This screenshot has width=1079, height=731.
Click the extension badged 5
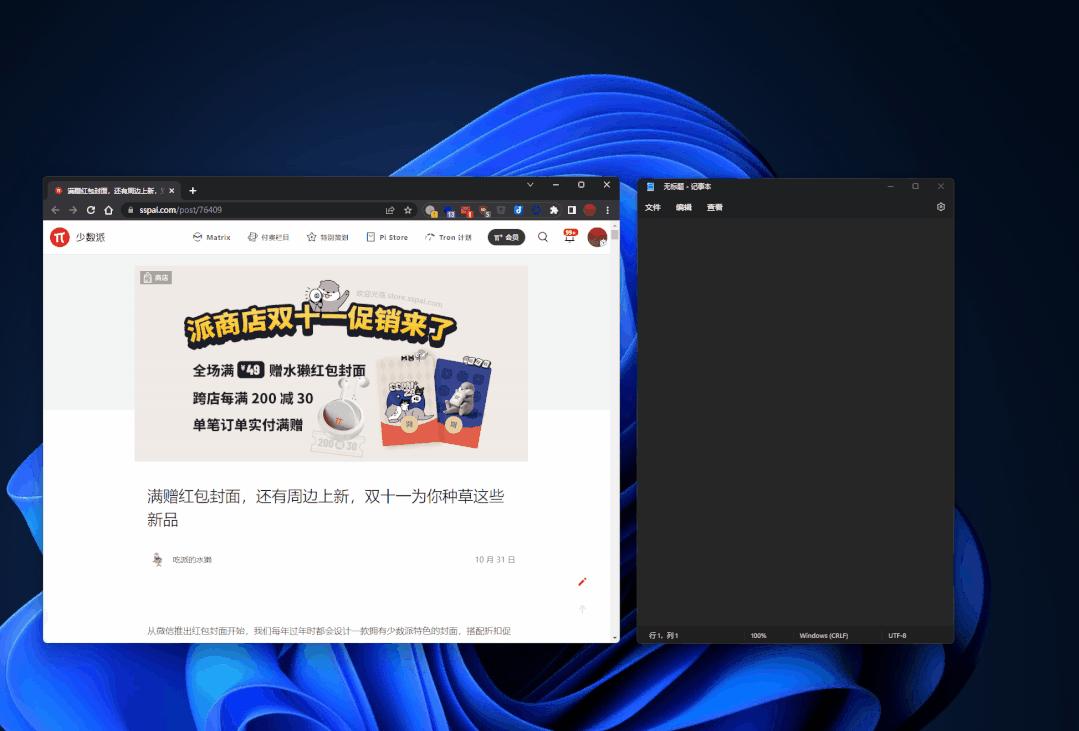(484, 211)
